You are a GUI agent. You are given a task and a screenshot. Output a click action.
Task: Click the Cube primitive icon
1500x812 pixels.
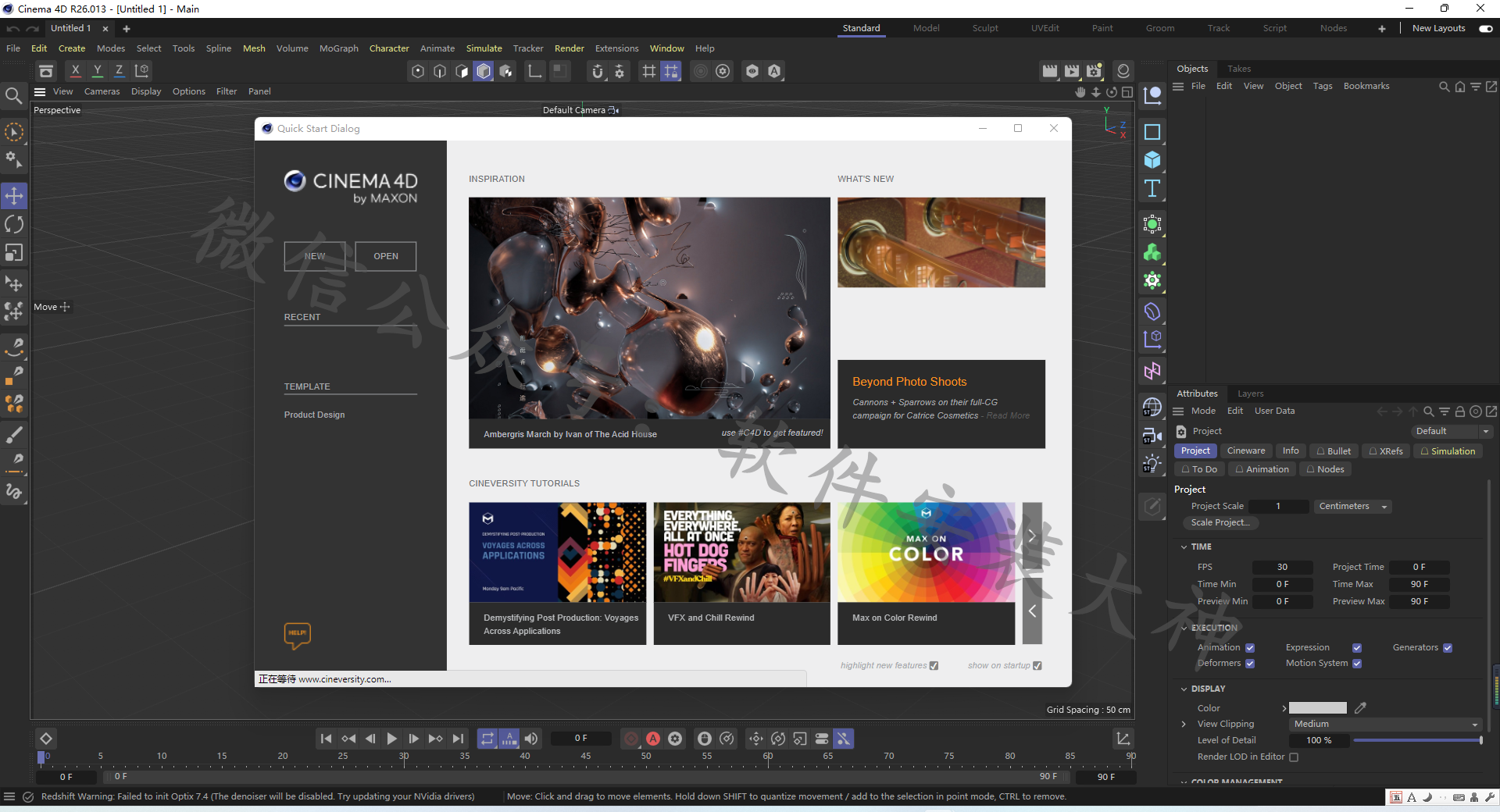tap(1152, 160)
